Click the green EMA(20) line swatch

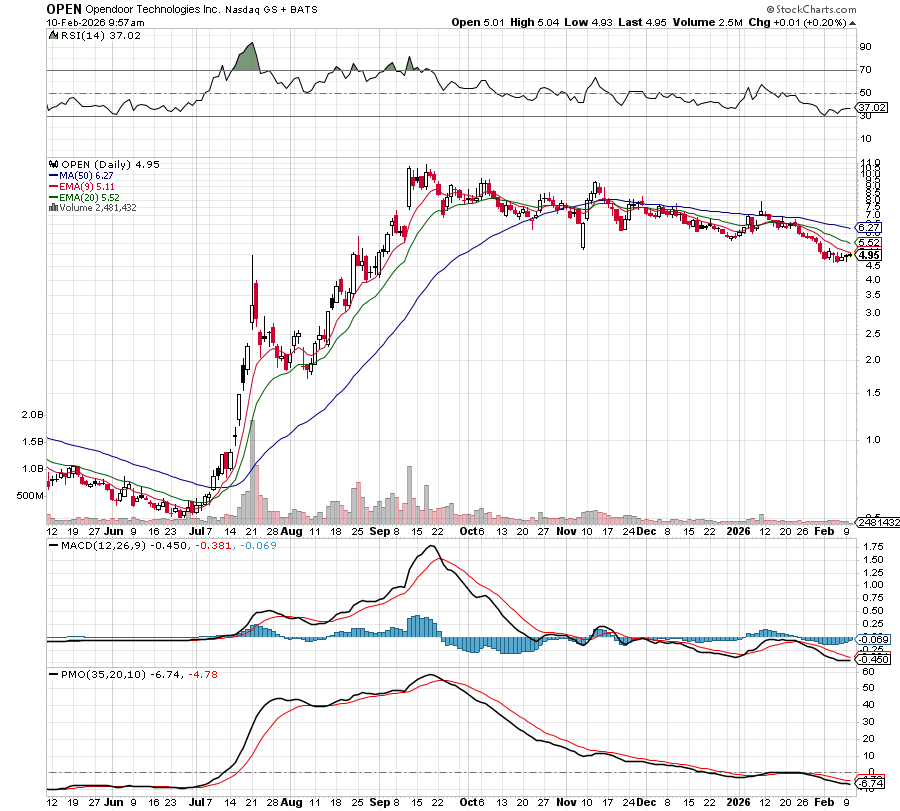[x=53, y=197]
